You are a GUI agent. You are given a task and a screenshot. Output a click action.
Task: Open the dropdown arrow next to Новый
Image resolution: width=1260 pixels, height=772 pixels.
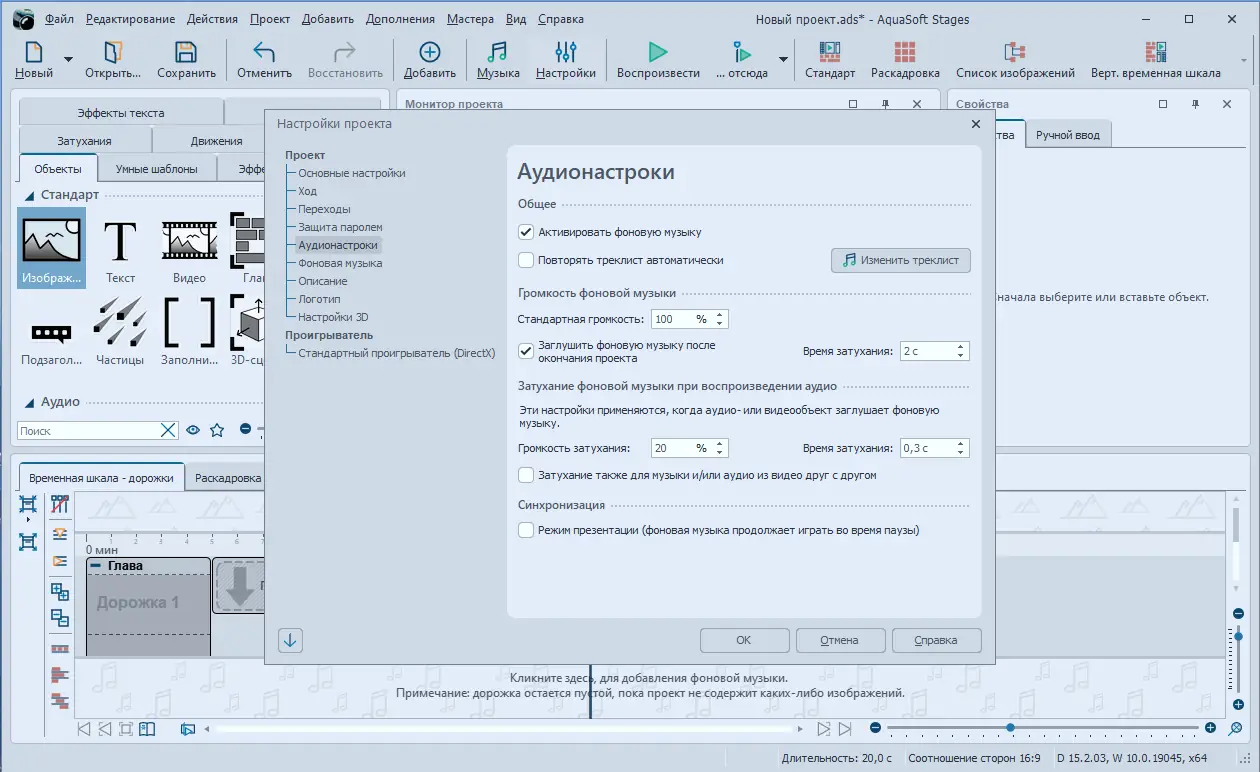tap(68, 60)
